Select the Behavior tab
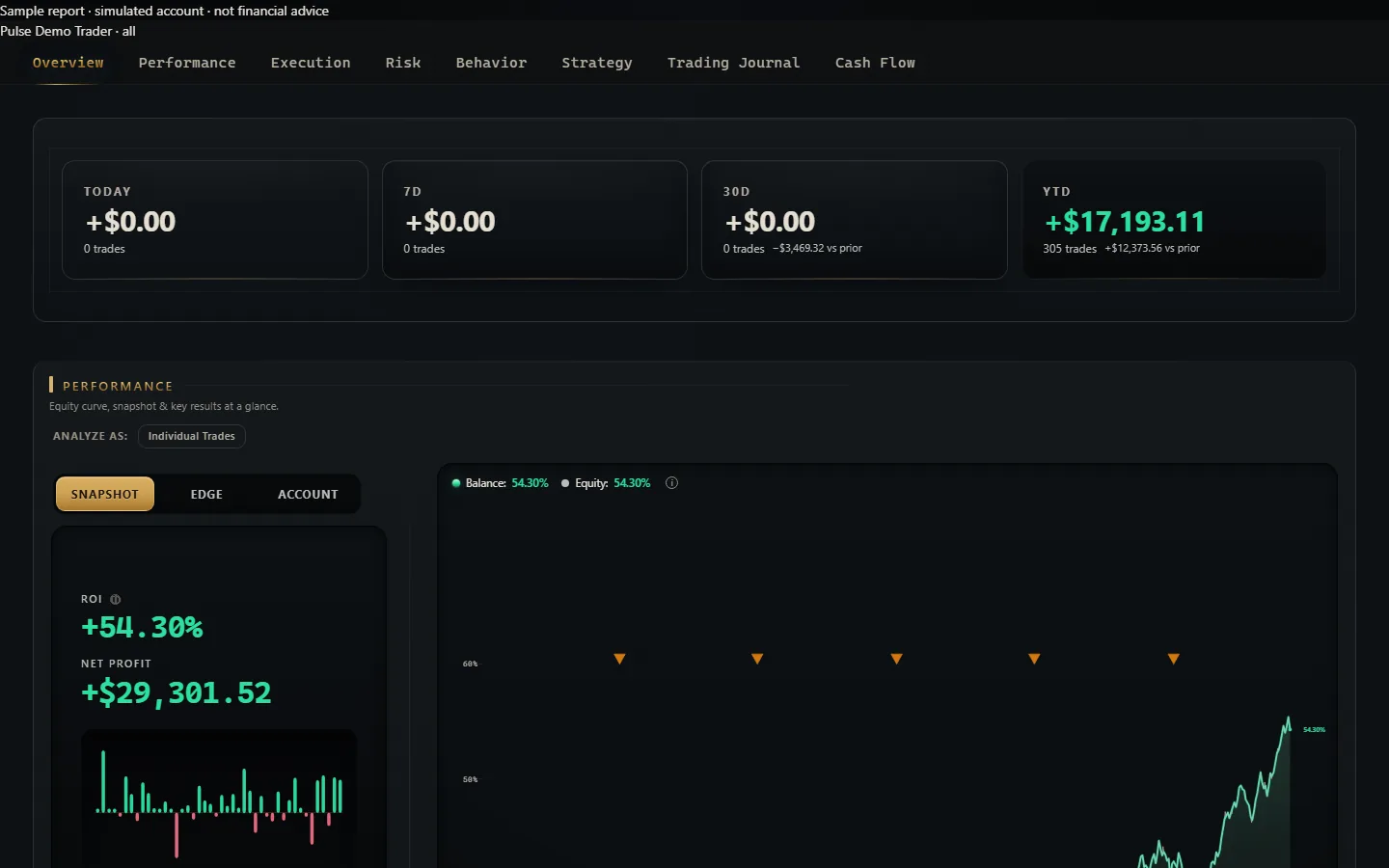 pyautogui.click(x=491, y=63)
